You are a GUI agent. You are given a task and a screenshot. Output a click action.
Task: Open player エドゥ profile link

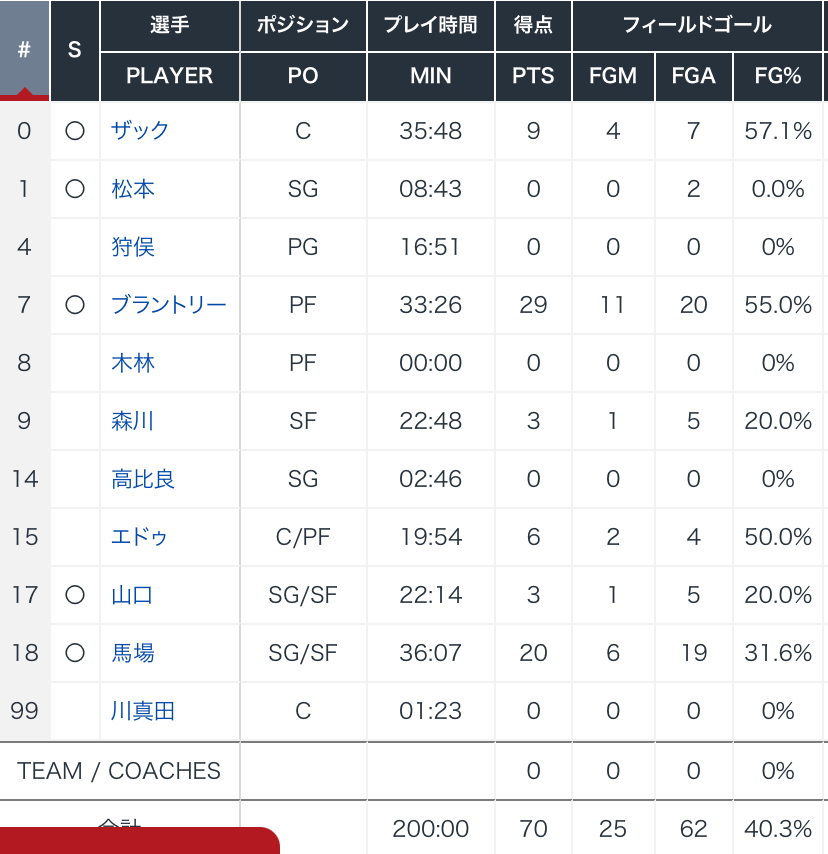pos(139,537)
